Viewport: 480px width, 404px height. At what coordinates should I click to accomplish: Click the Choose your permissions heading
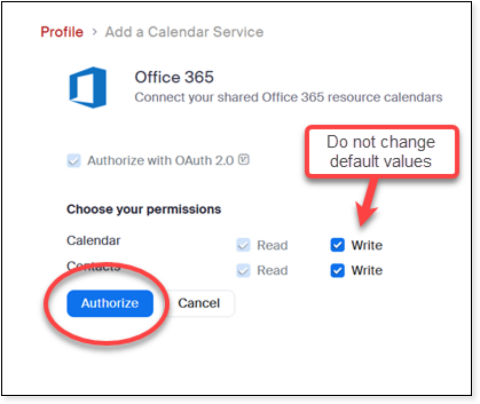[x=144, y=209]
